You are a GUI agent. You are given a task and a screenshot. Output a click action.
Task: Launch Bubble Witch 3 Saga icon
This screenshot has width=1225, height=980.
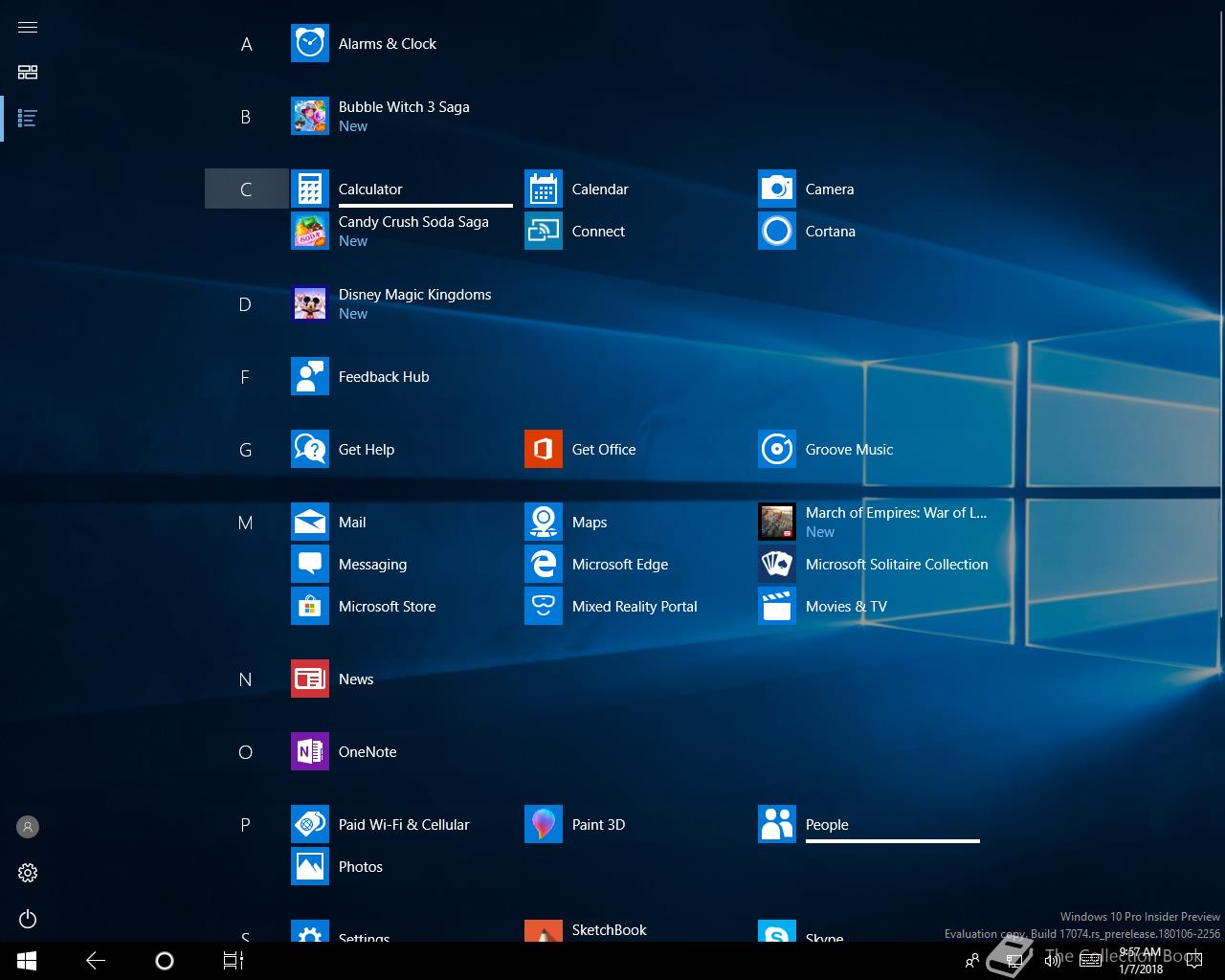pos(310,117)
